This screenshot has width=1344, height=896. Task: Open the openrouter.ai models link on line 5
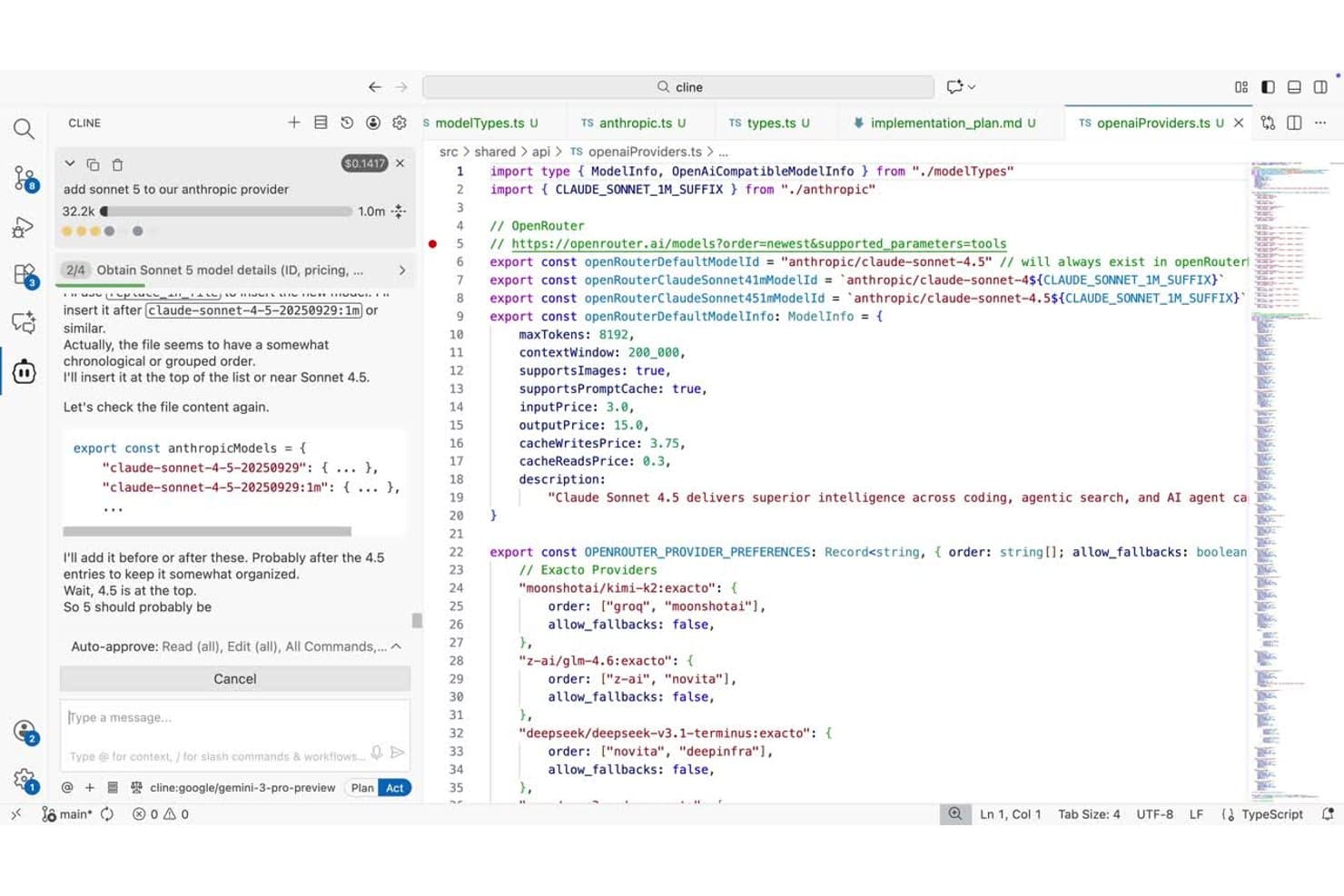[x=758, y=244]
